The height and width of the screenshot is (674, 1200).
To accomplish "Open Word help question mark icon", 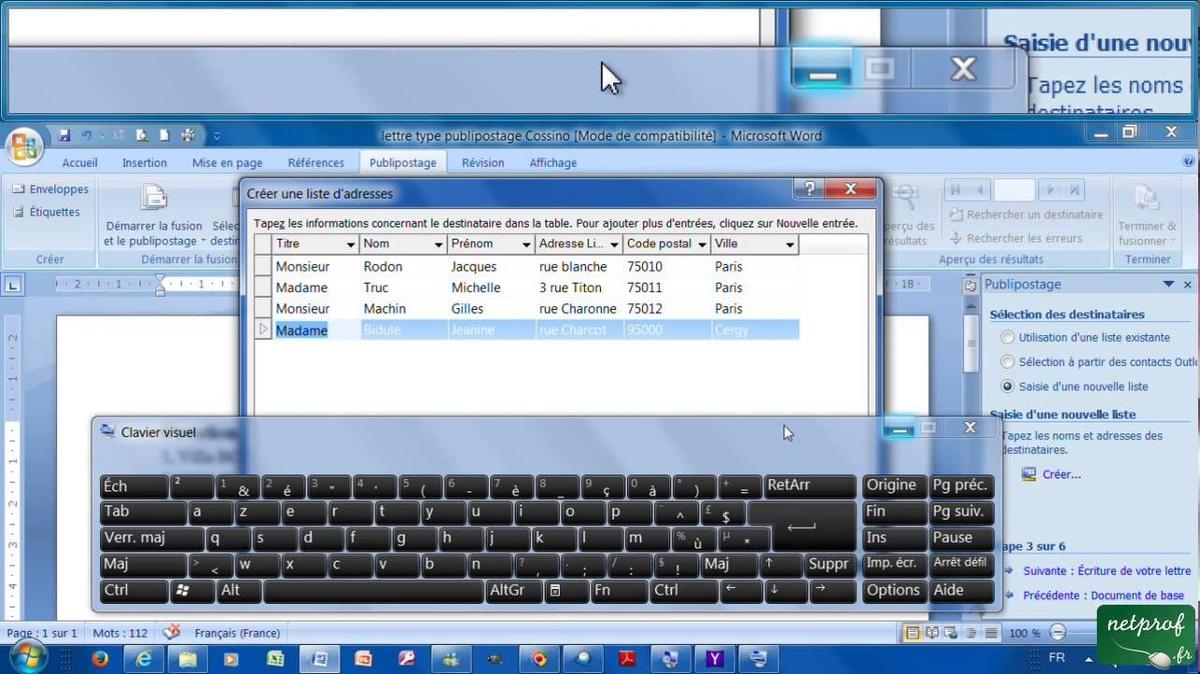I will coord(1188,161).
